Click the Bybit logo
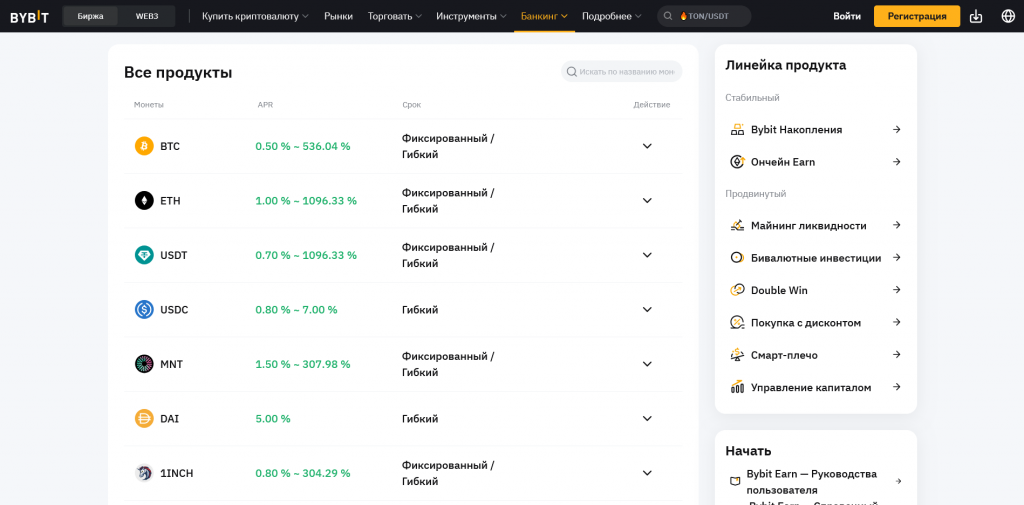This screenshot has width=1024, height=505. coord(29,16)
